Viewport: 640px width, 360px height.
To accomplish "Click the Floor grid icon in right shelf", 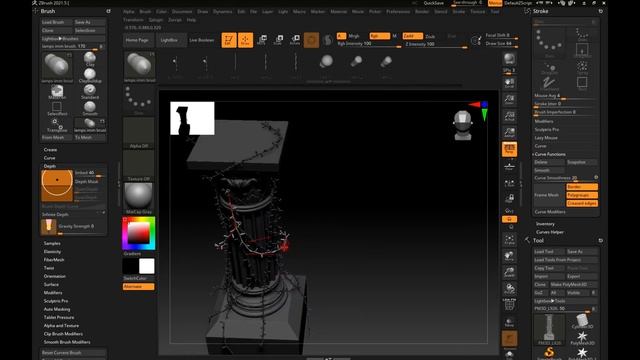I will 509,167.
